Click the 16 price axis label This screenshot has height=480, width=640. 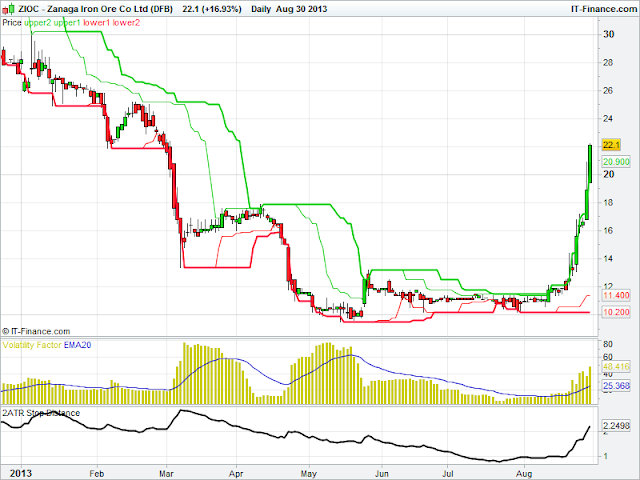[x=609, y=231]
